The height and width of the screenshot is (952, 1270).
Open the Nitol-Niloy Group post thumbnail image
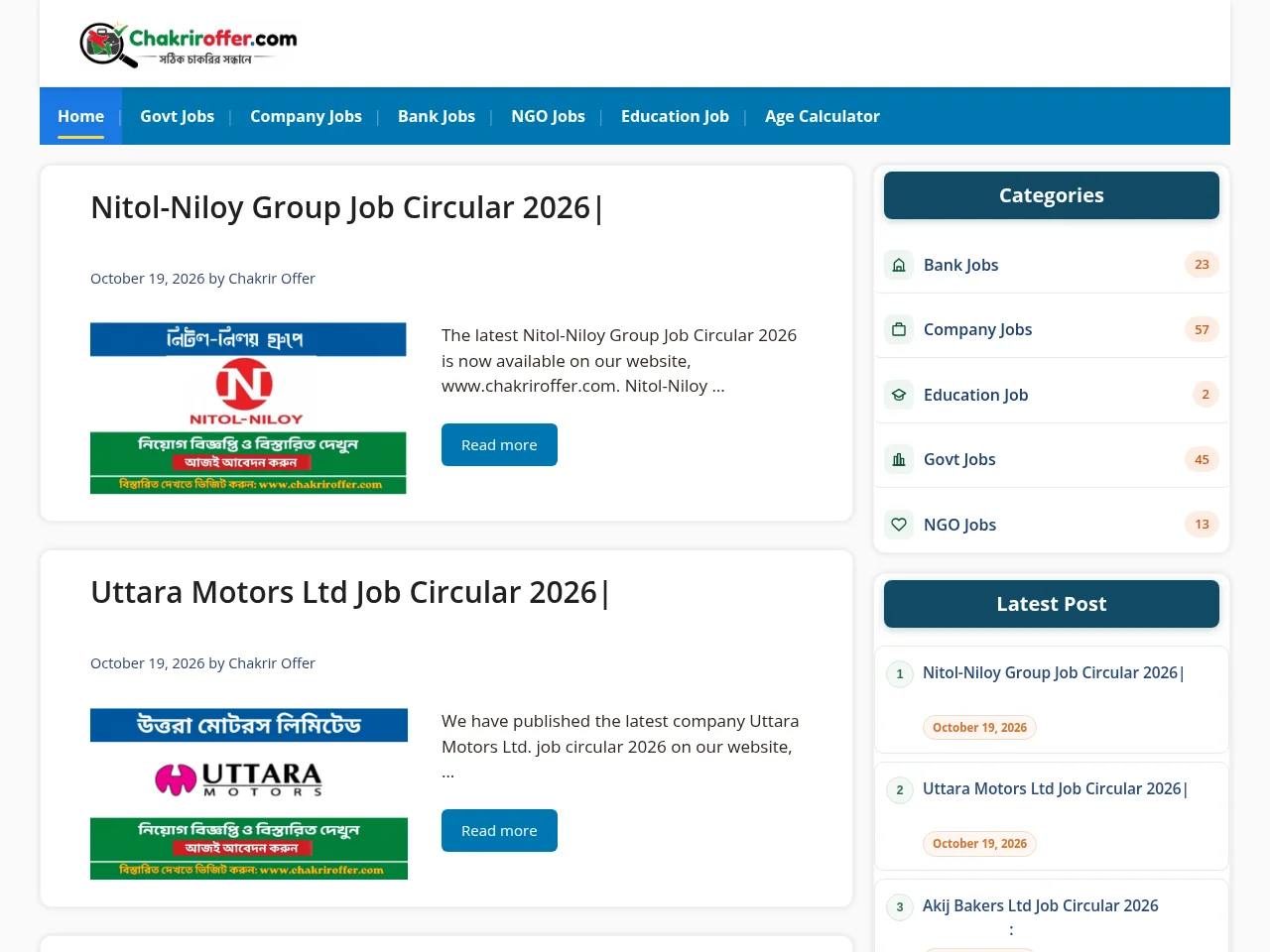248,408
